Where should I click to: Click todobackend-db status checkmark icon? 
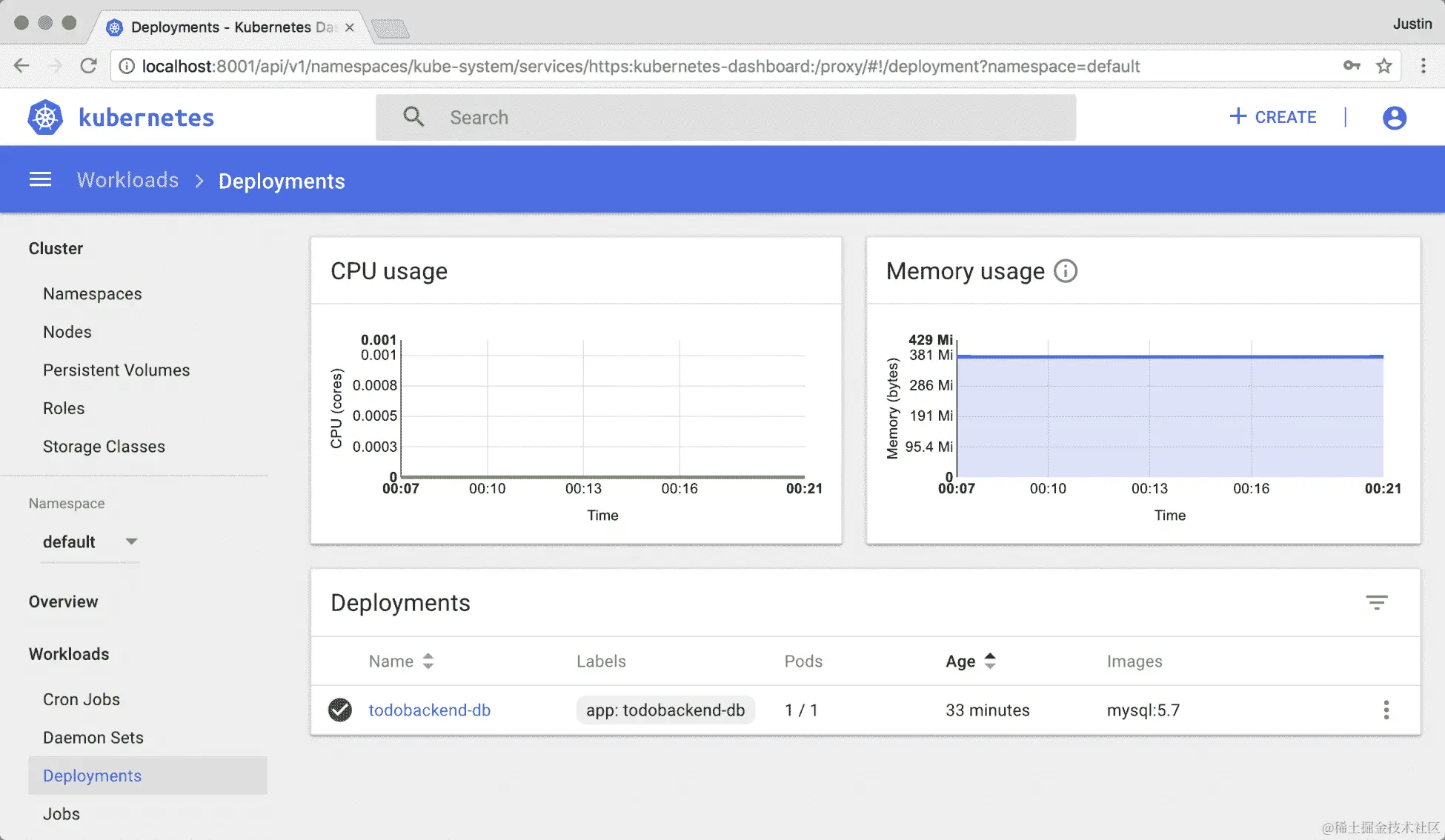pos(340,710)
